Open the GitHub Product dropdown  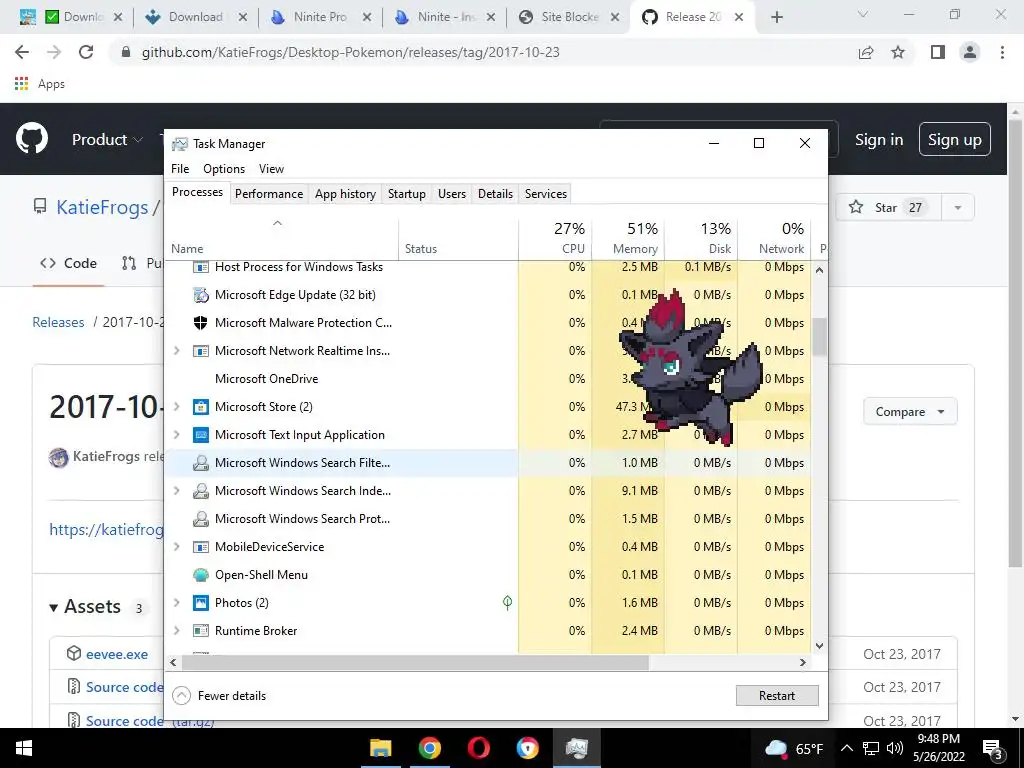[x=107, y=140]
